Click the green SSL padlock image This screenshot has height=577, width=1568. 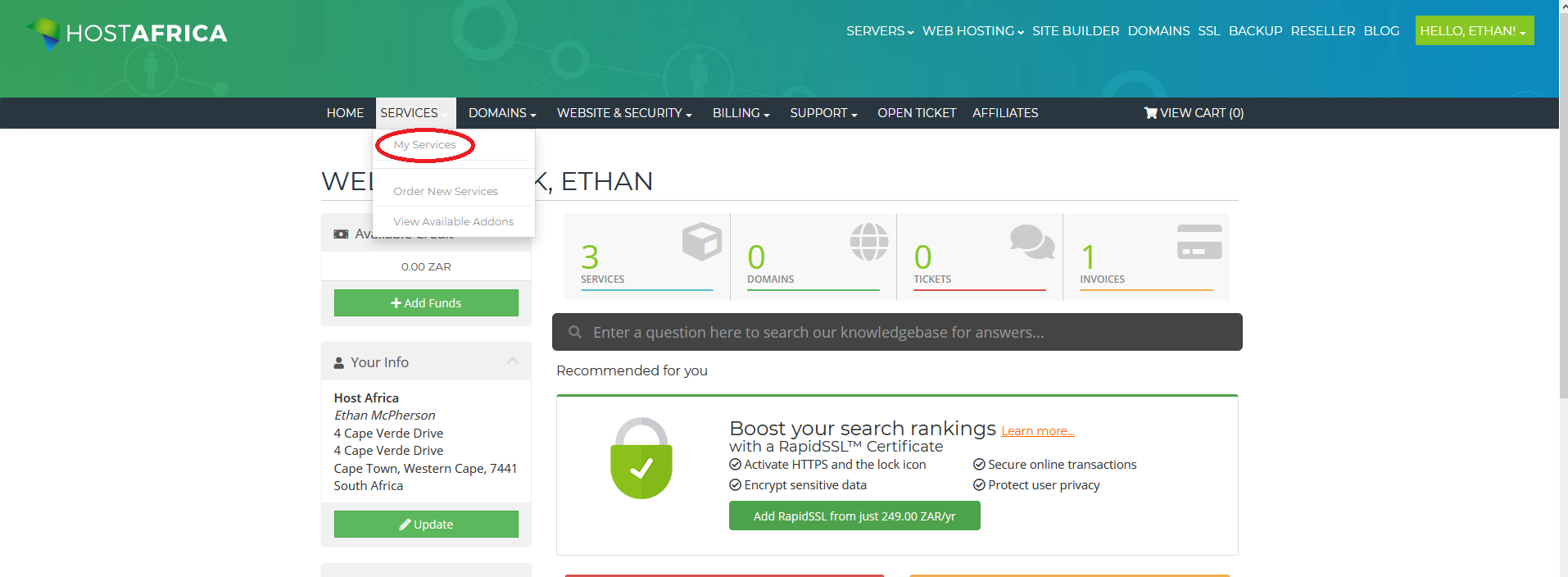[x=641, y=458]
